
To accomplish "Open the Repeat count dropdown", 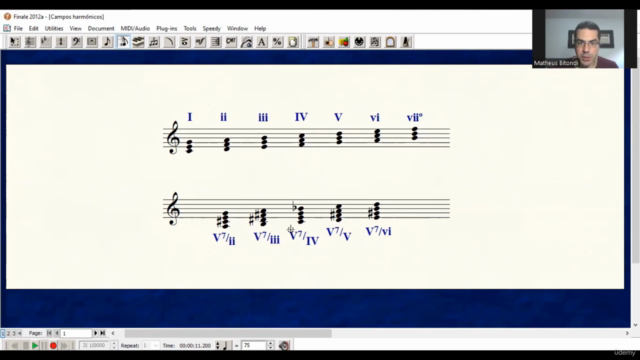I will click(155, 346).
